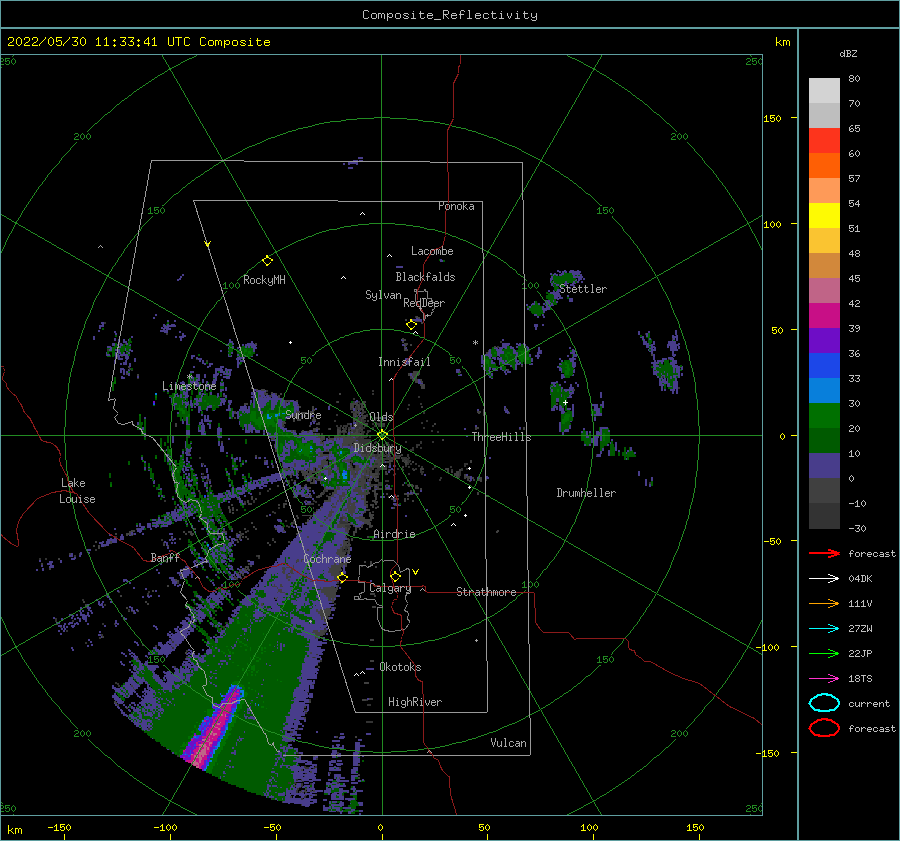The width and height of the screenshot is (900, 841).
Task: Click the yellow diamond marker in Calgary
Action: 395,576
